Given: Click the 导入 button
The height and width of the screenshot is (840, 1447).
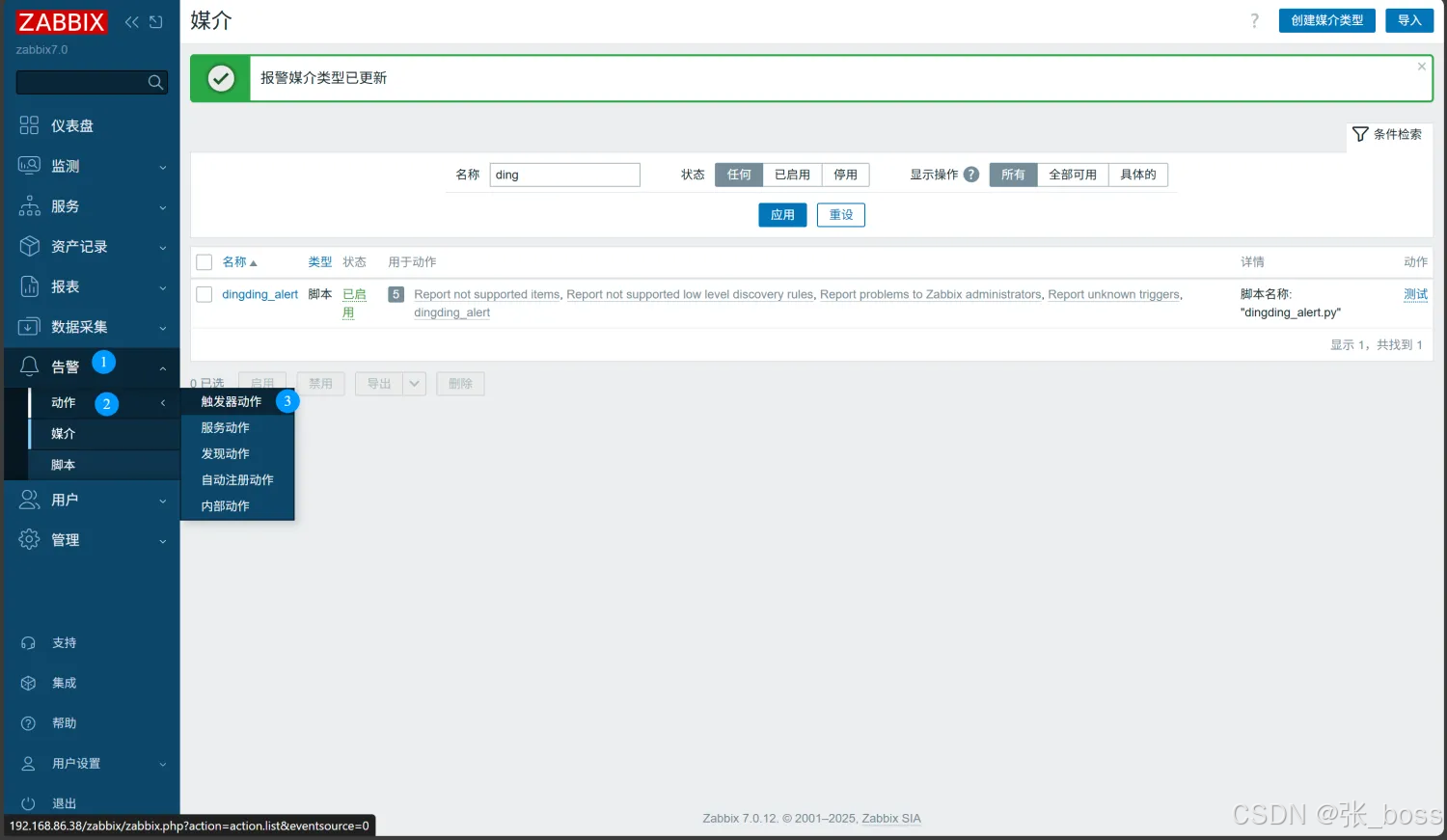Looking at the screenshot, I should [x=1409, y=20].
